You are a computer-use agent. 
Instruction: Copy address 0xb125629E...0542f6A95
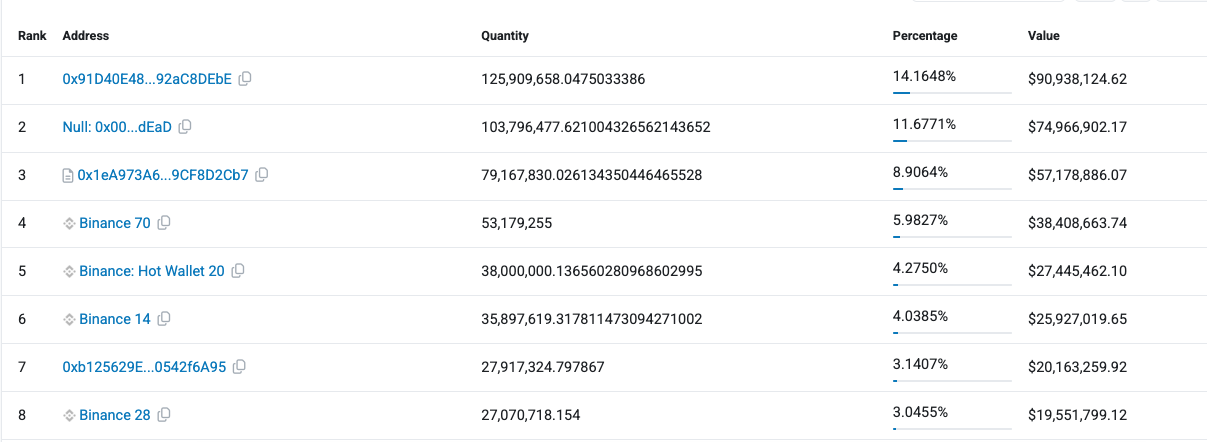click(x=239, y=367)
